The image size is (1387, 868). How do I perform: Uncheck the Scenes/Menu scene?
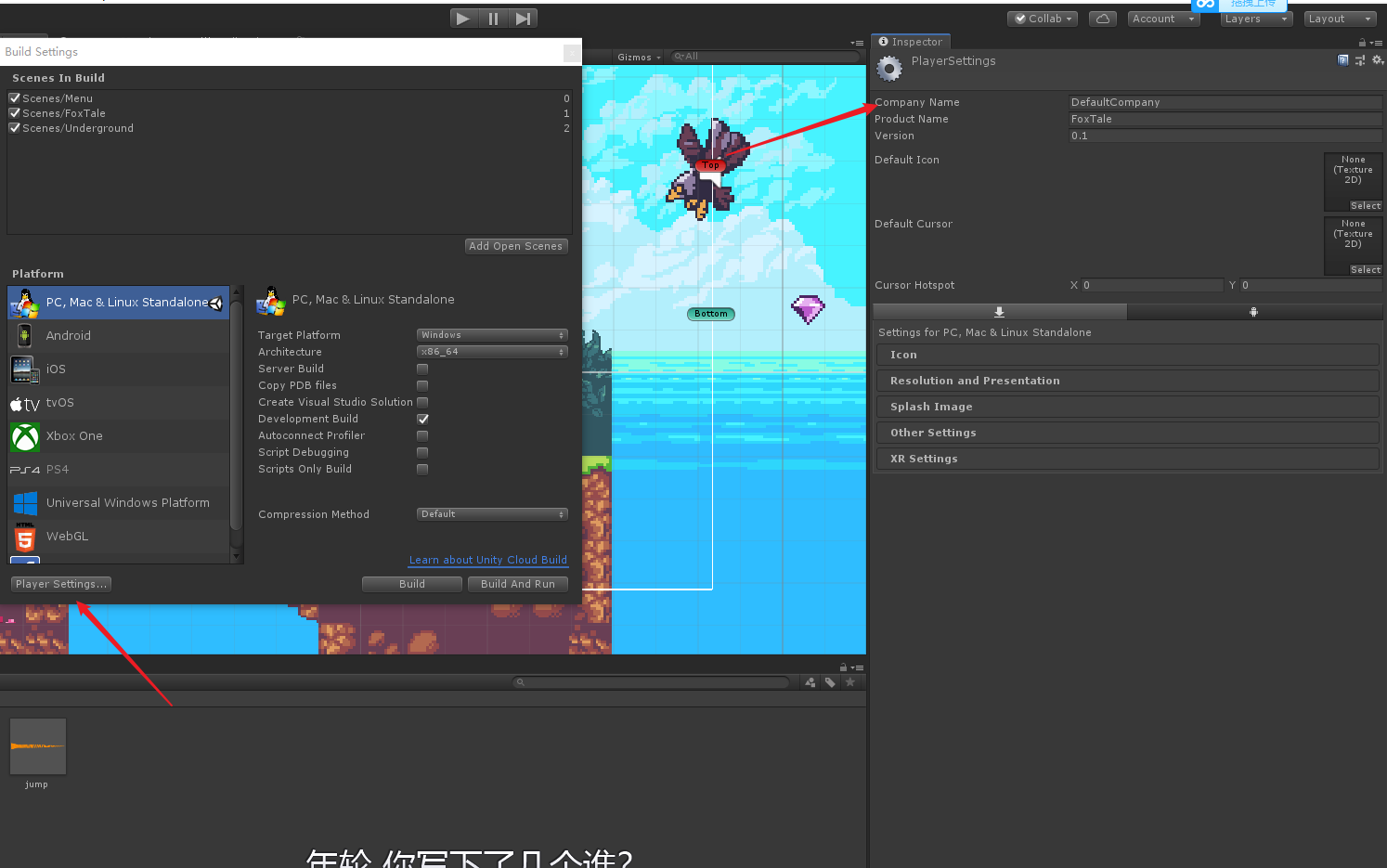pyautogui.click(x=15, y=97)
